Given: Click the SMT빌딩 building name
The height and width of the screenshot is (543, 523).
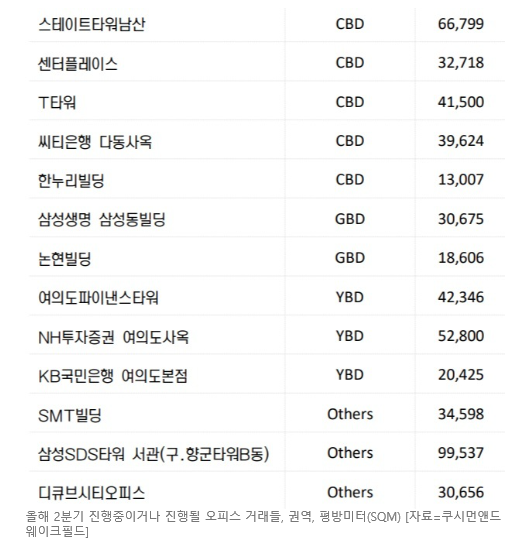Looking at the screenshot, I should pos(70,415).
